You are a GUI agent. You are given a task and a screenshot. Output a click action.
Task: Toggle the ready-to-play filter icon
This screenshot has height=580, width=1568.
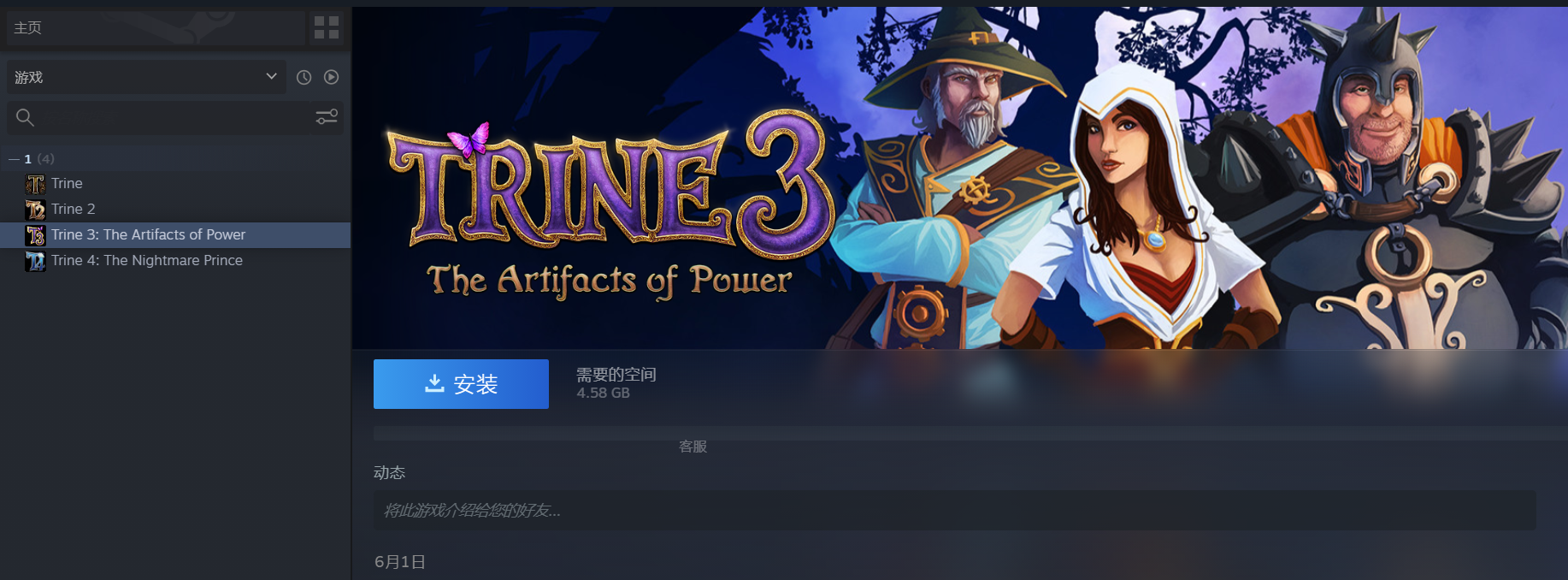click(x=331, y=77)
